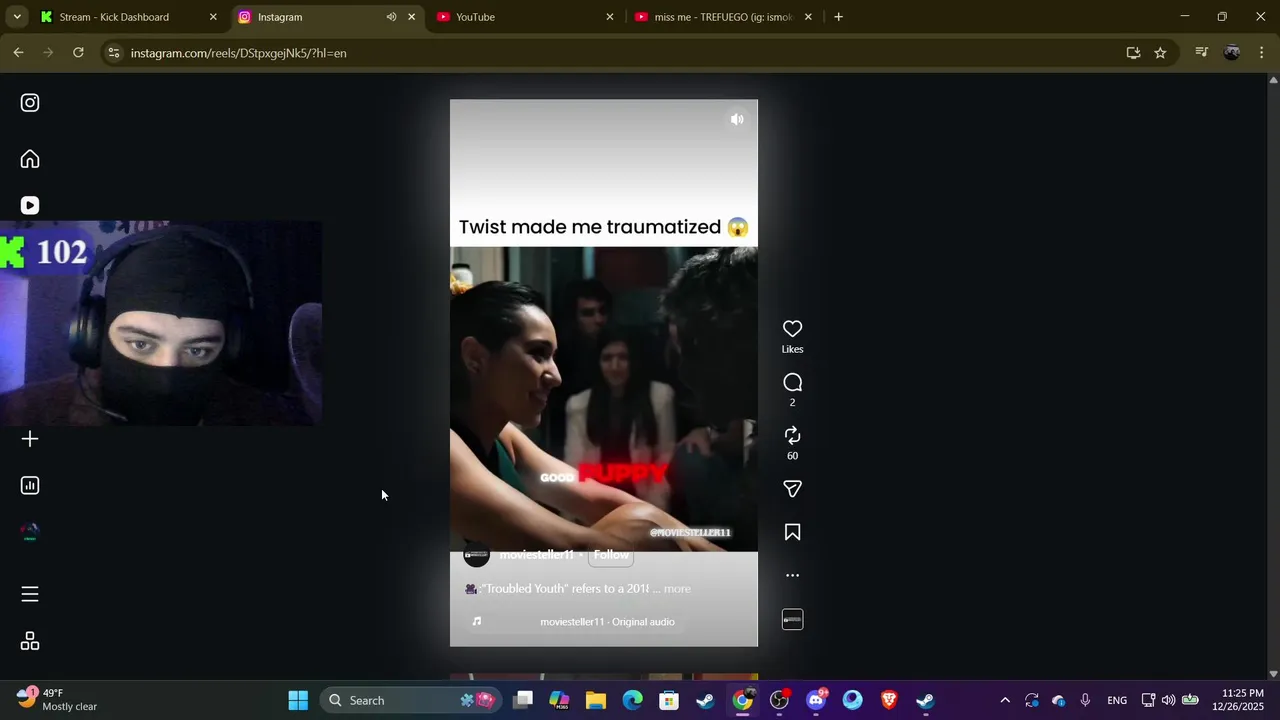Repost the reel with repost icon
Viewport: 1280px width, 720px height.
792,435
